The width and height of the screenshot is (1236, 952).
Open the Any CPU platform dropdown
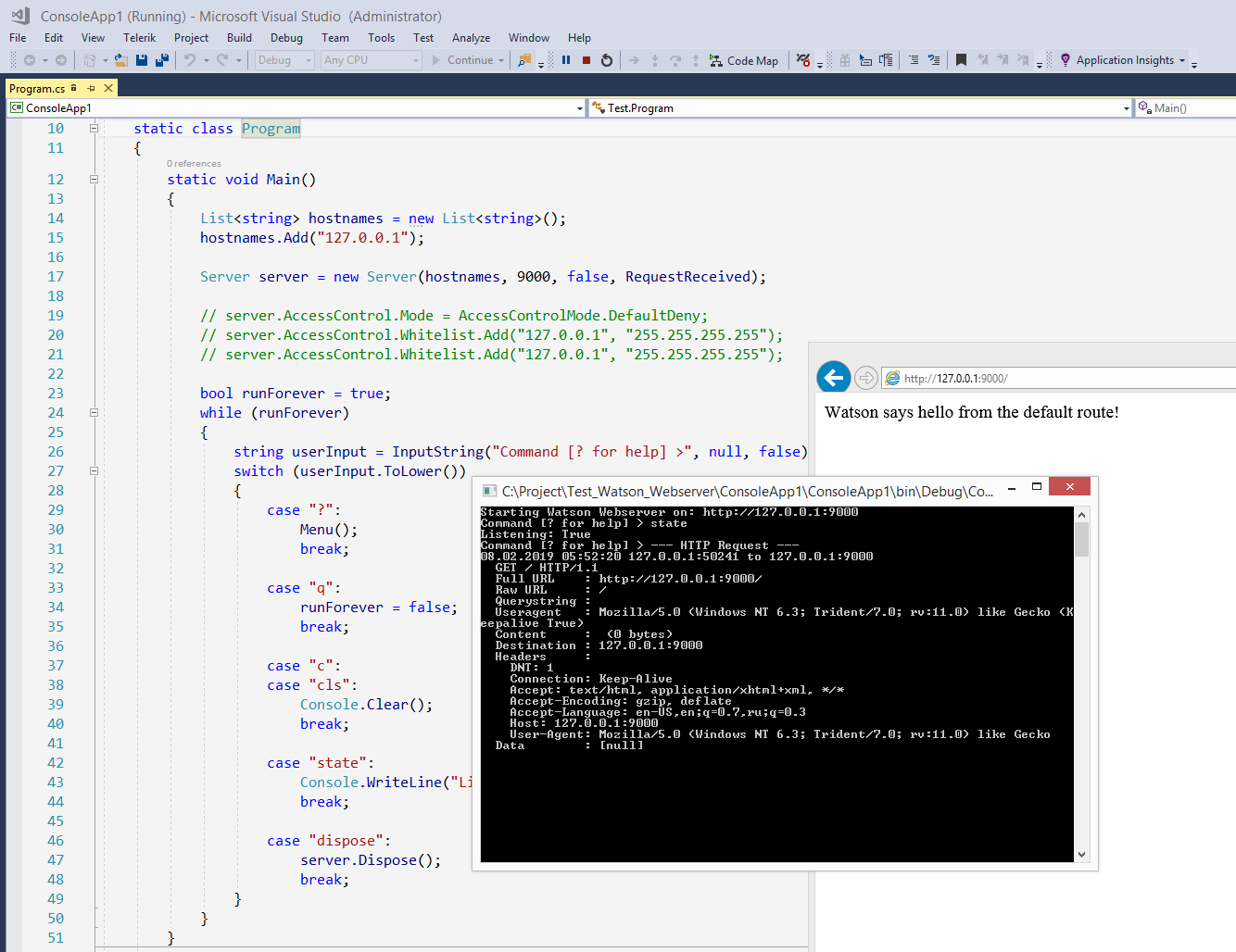(x=416, y=59)
